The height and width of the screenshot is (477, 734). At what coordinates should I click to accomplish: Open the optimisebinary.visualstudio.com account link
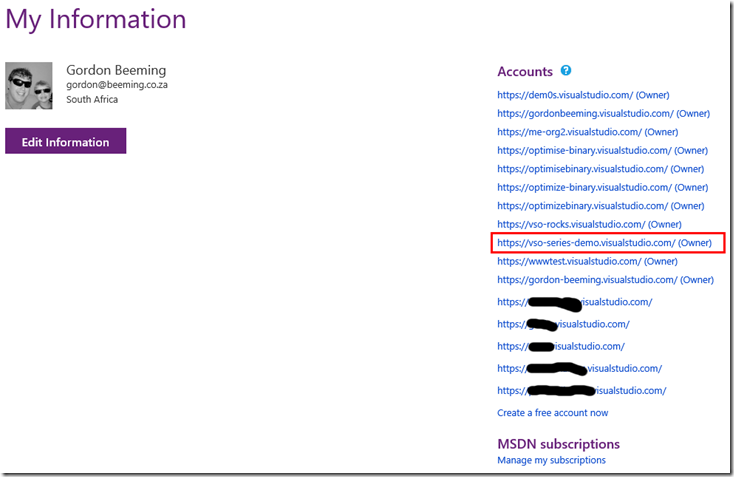601,169
